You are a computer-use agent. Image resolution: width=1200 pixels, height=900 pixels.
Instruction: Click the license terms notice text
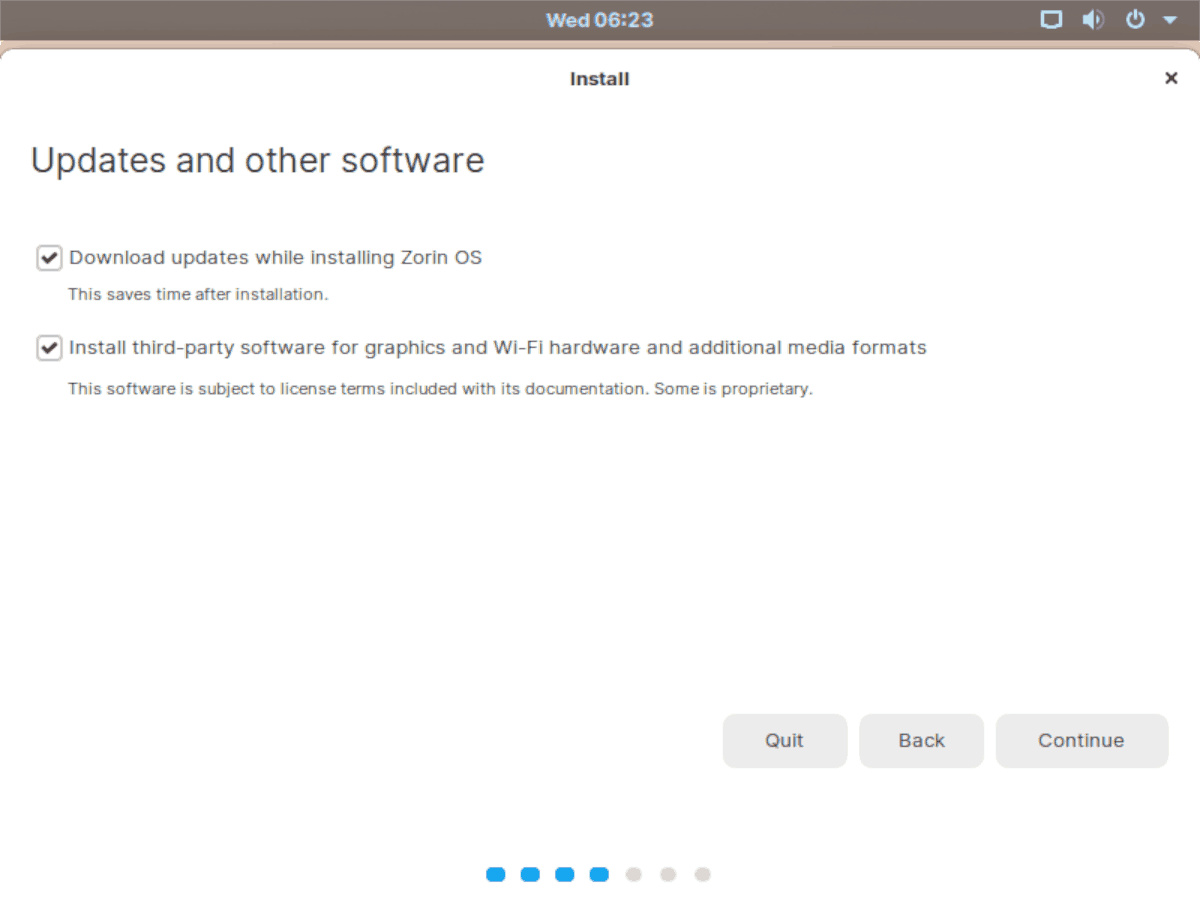[440, 389]
